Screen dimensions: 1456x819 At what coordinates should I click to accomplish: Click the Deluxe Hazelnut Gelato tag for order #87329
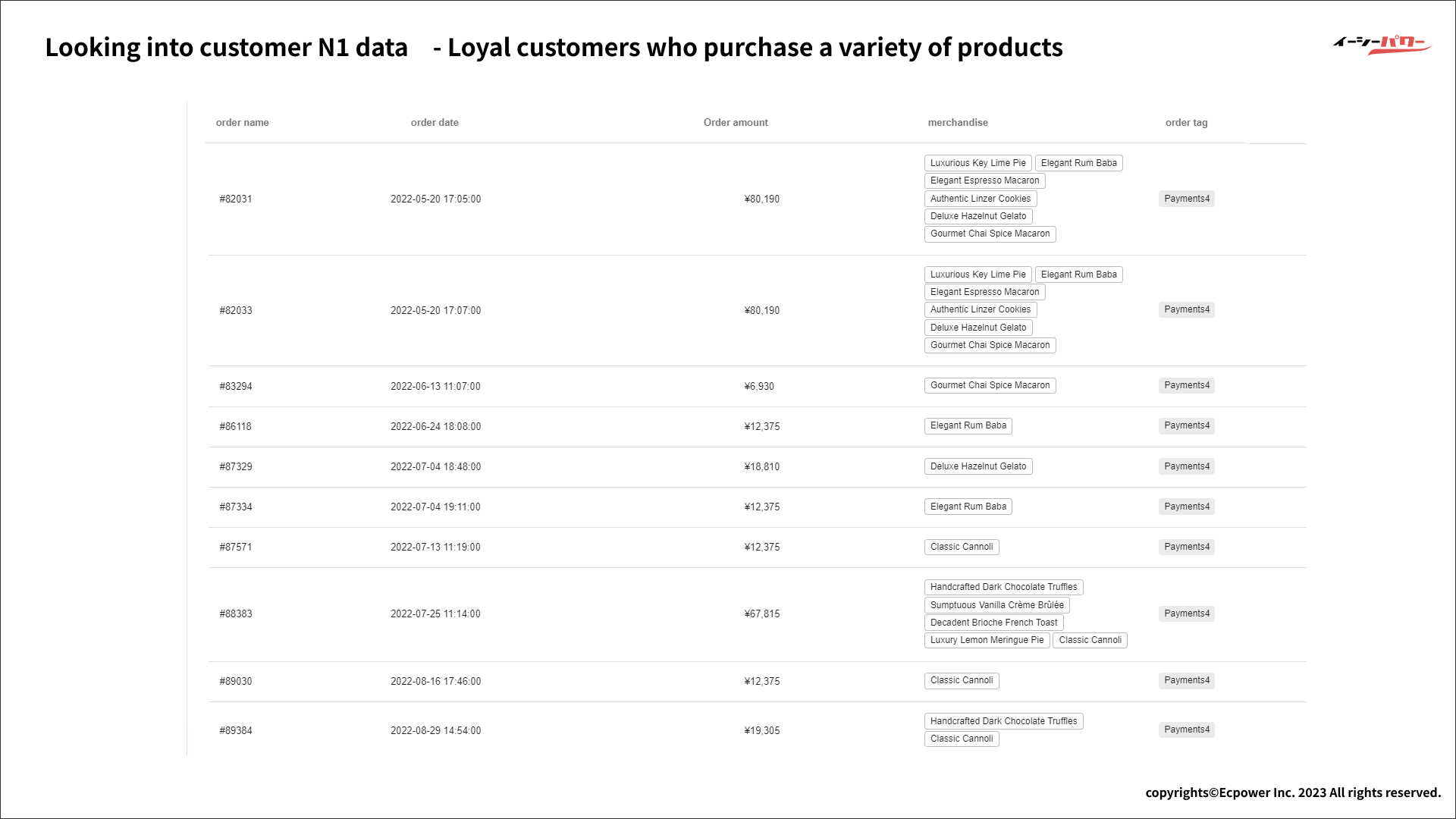[978, 466]
